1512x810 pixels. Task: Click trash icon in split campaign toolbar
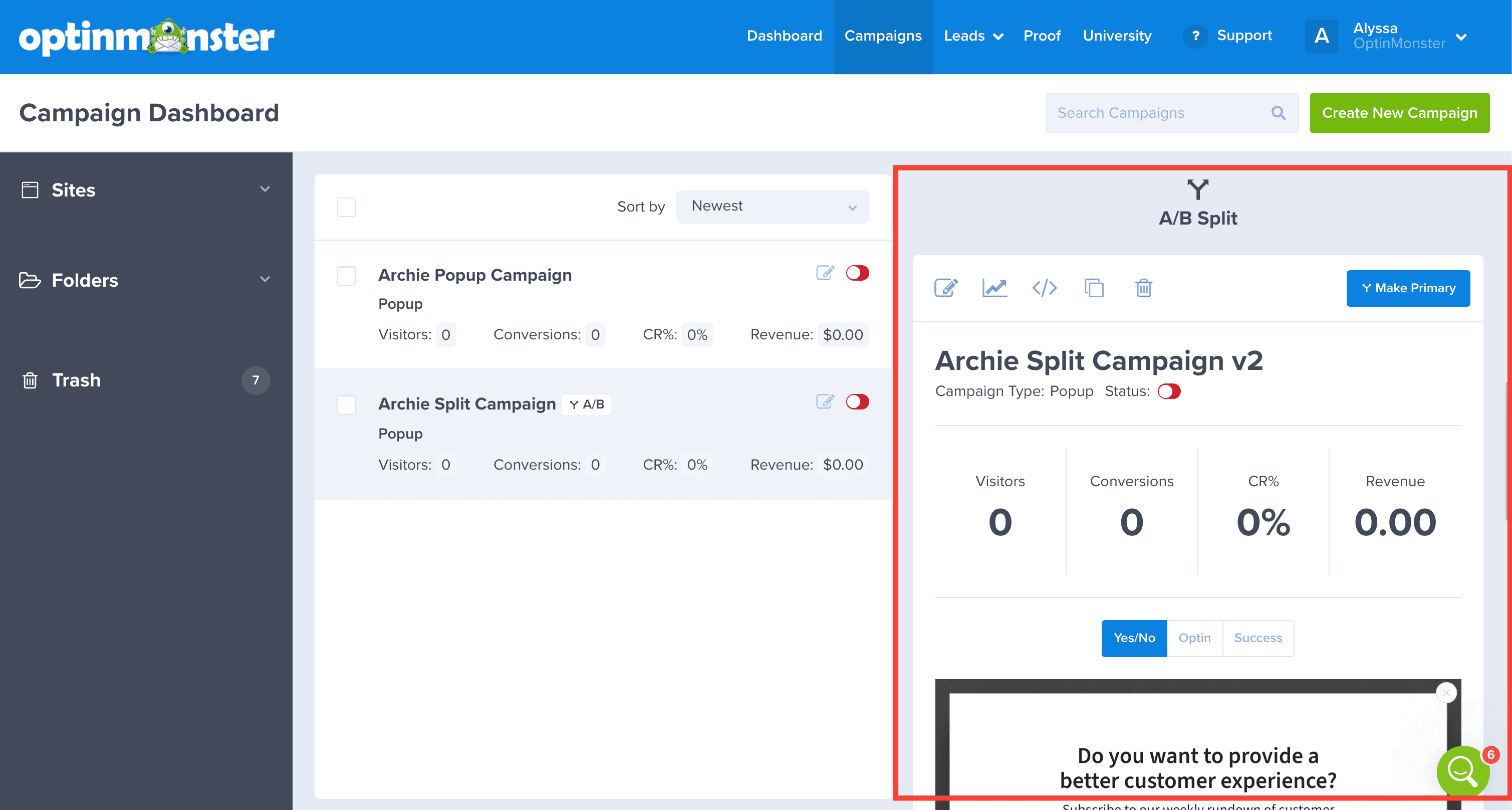pos(1143,288)
